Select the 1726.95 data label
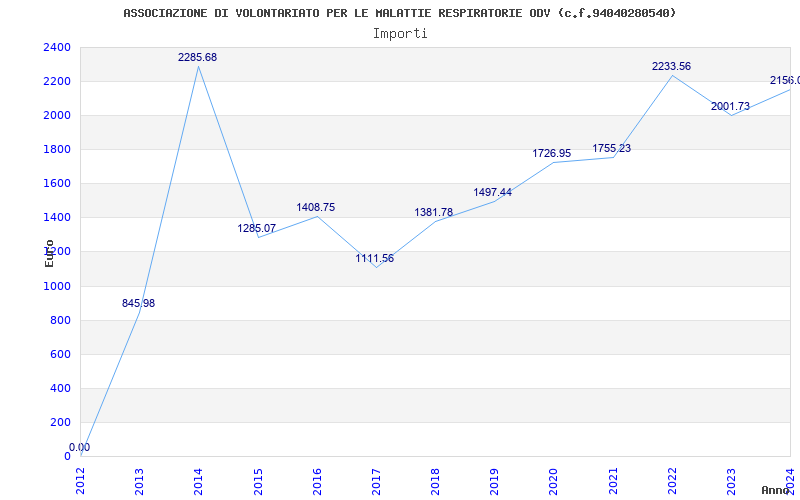This screenshot has height=500, width=800. pyautogui.click(x=552, y=154)
